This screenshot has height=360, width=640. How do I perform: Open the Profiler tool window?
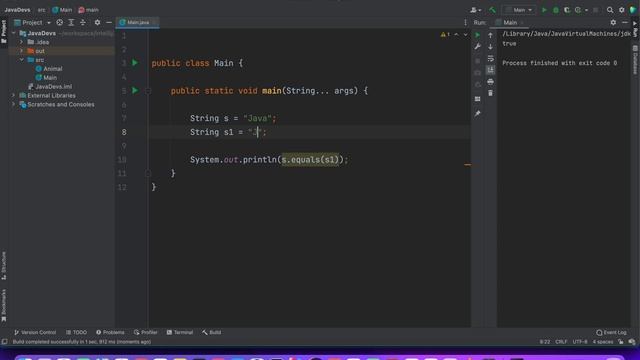pos(146,332)
